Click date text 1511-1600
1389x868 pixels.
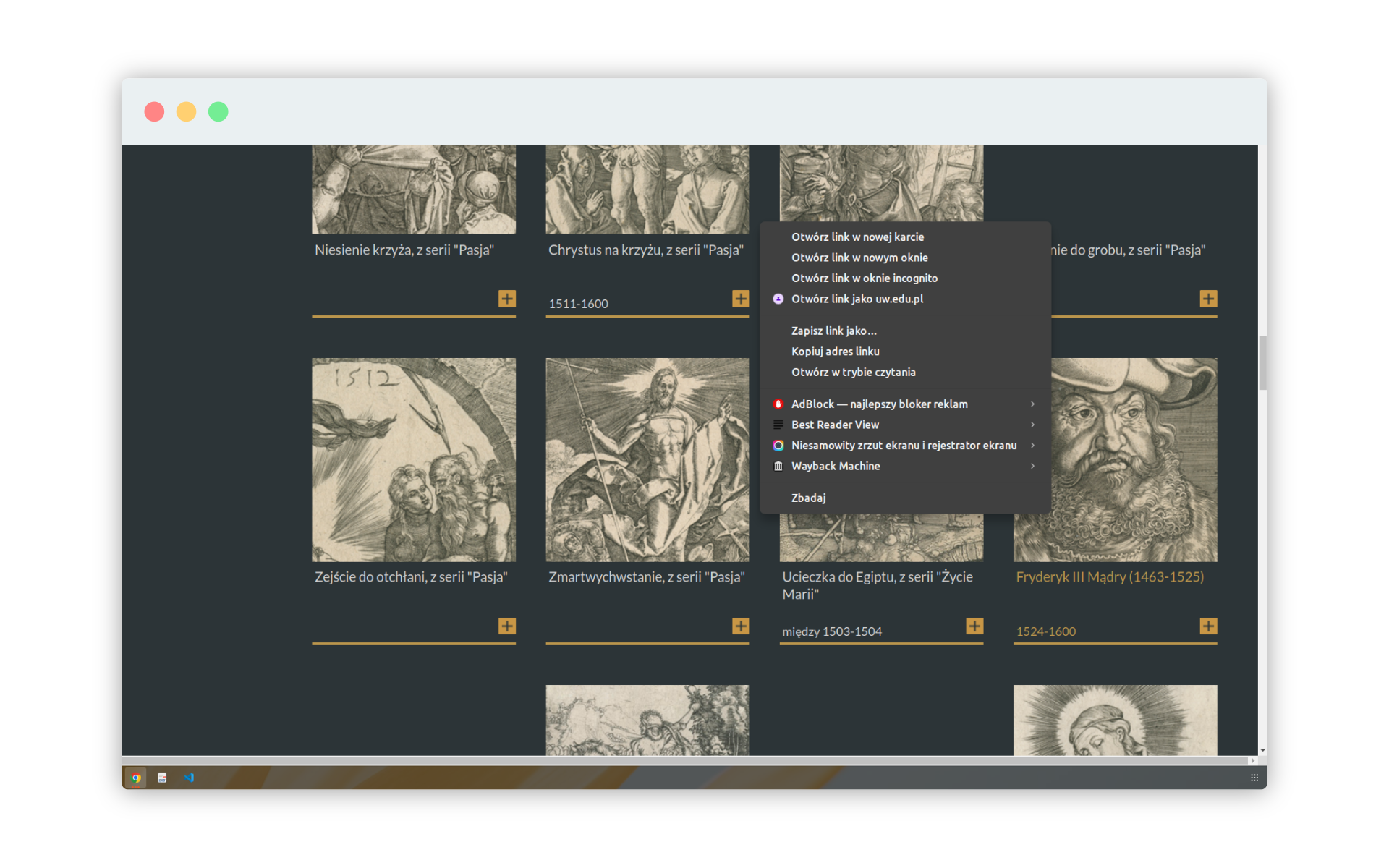(x=578, y=304)
